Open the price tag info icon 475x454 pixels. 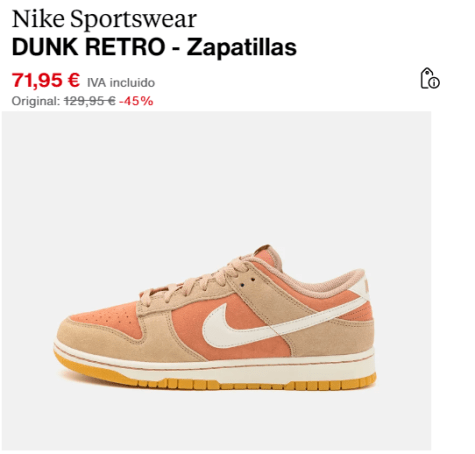pos(430,79)
